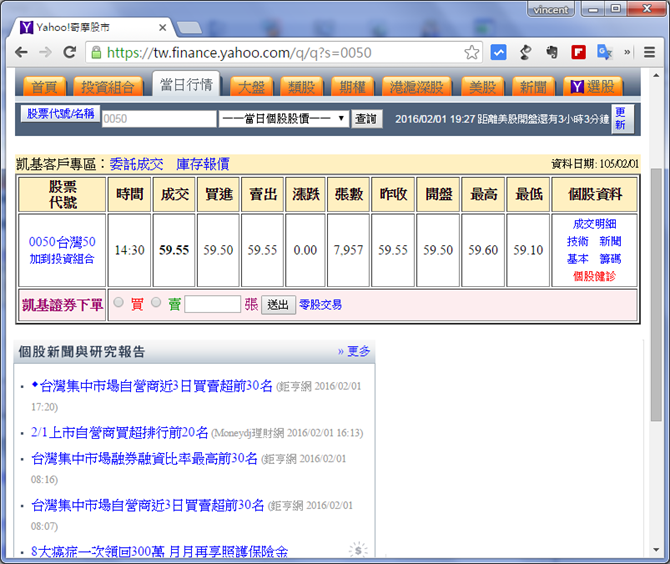Viewport: 670px width, 564px height.
Task: Show hidden extensions via the chevron
Action: pos(627,52)
